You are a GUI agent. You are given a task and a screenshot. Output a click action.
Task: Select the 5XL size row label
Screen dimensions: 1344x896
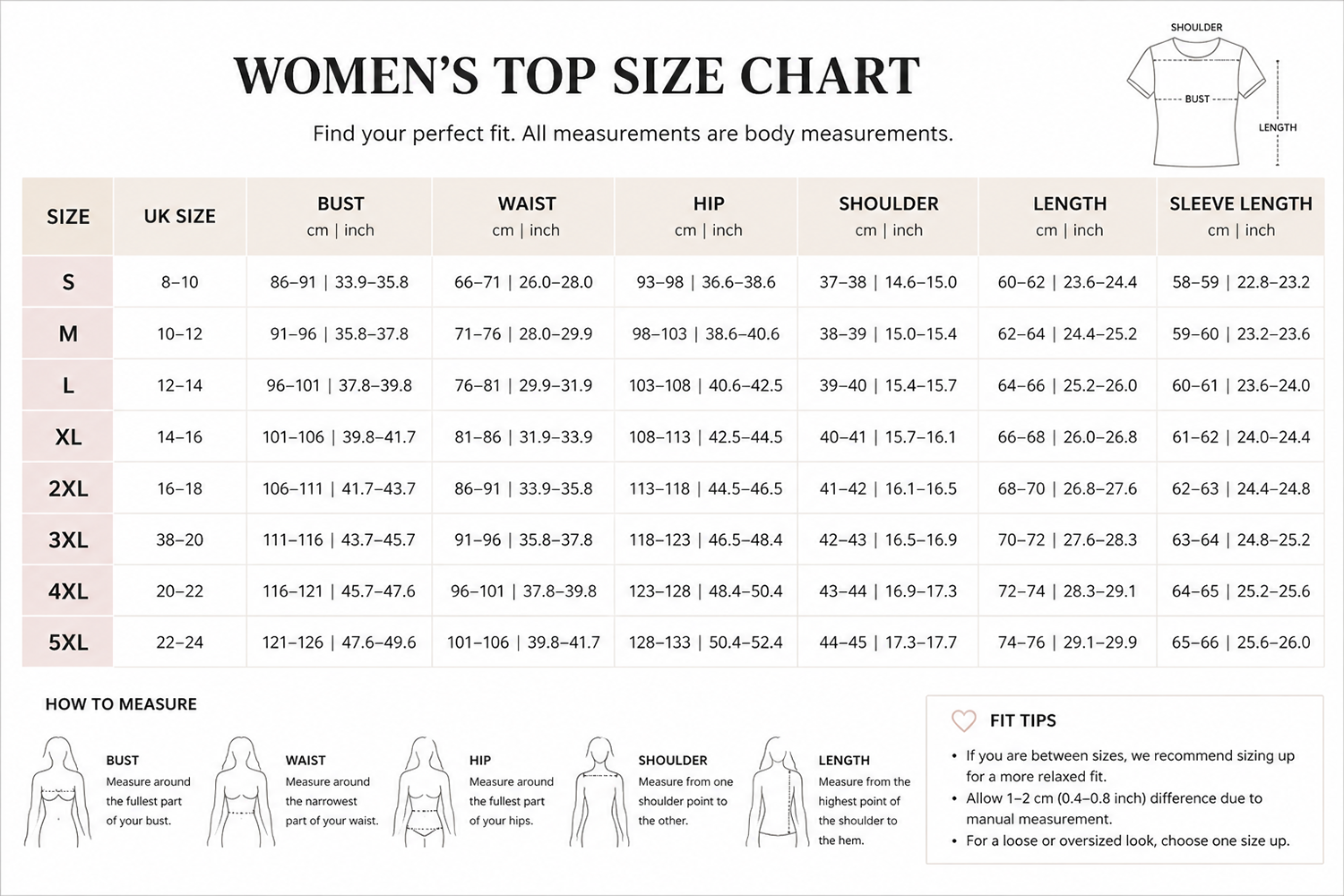tap(68, 642)
